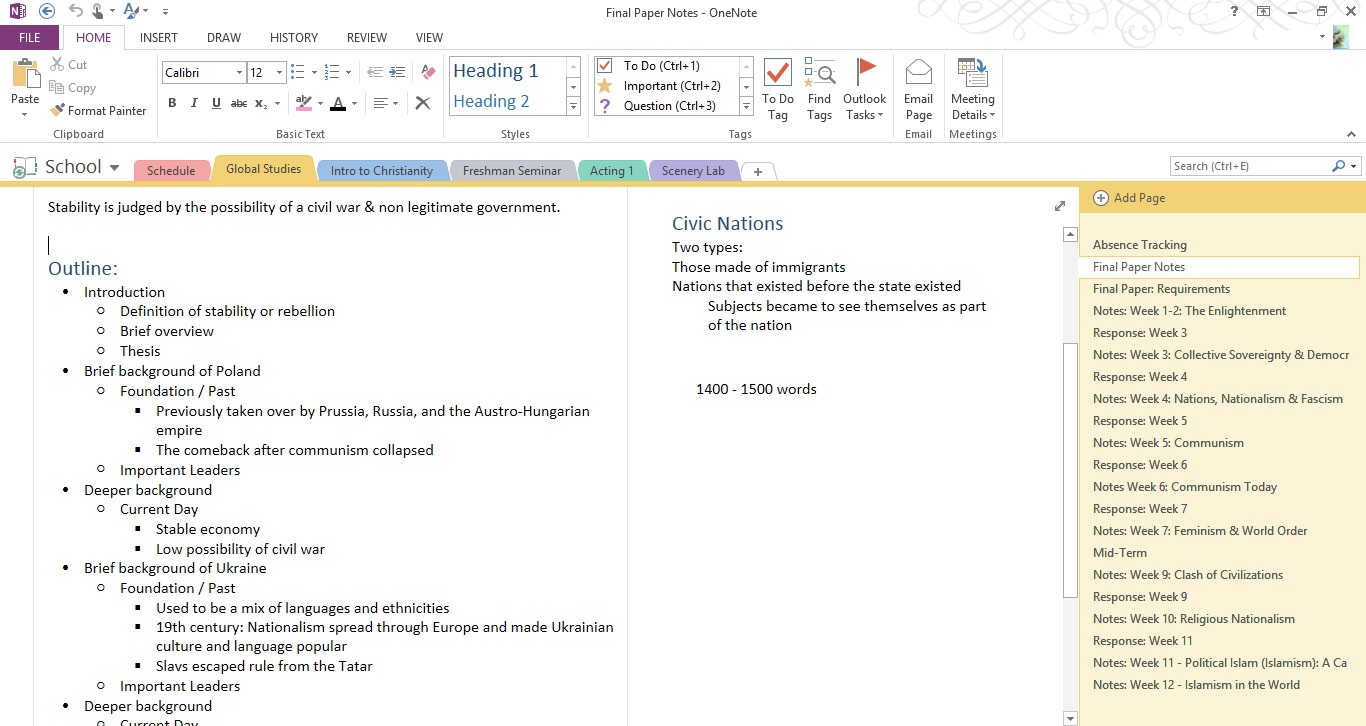Open the highlight color dropdown arrow
The width and height of the screenshot is (1366, 726).
(320, 103)
